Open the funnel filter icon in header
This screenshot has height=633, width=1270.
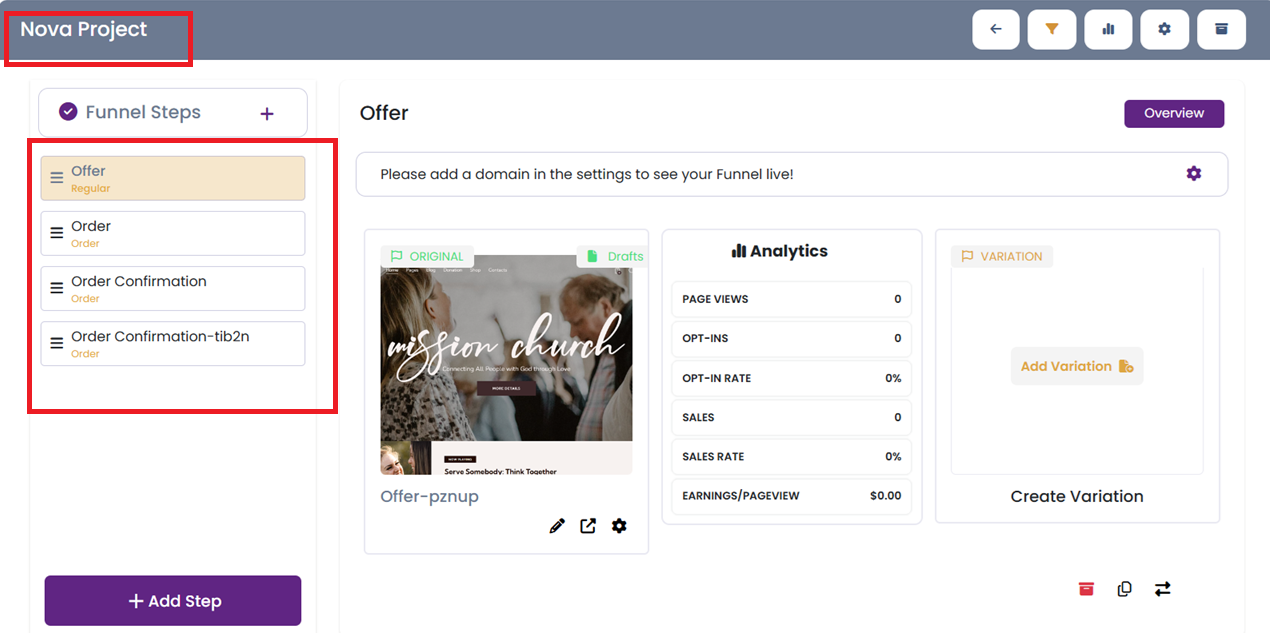pyautogui.click(x=1051, y=30)
